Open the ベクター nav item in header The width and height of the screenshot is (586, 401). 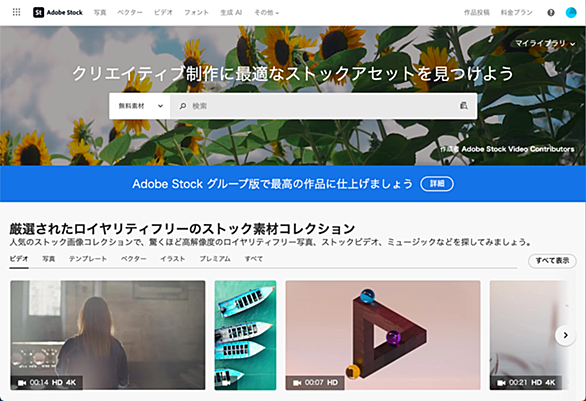(130, 13)
